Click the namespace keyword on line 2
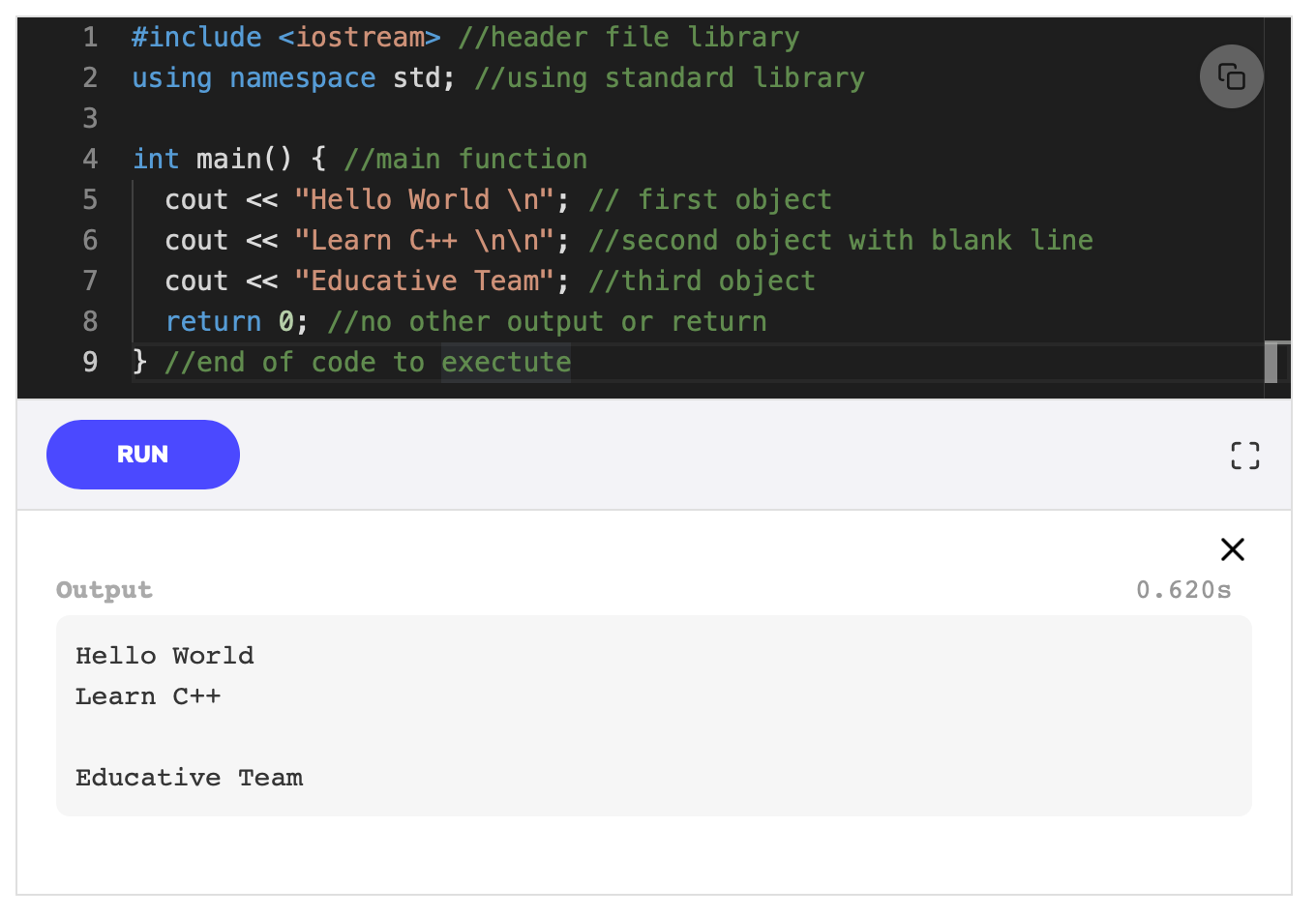This screenshot has width=1316, height=917. point(303,77)
